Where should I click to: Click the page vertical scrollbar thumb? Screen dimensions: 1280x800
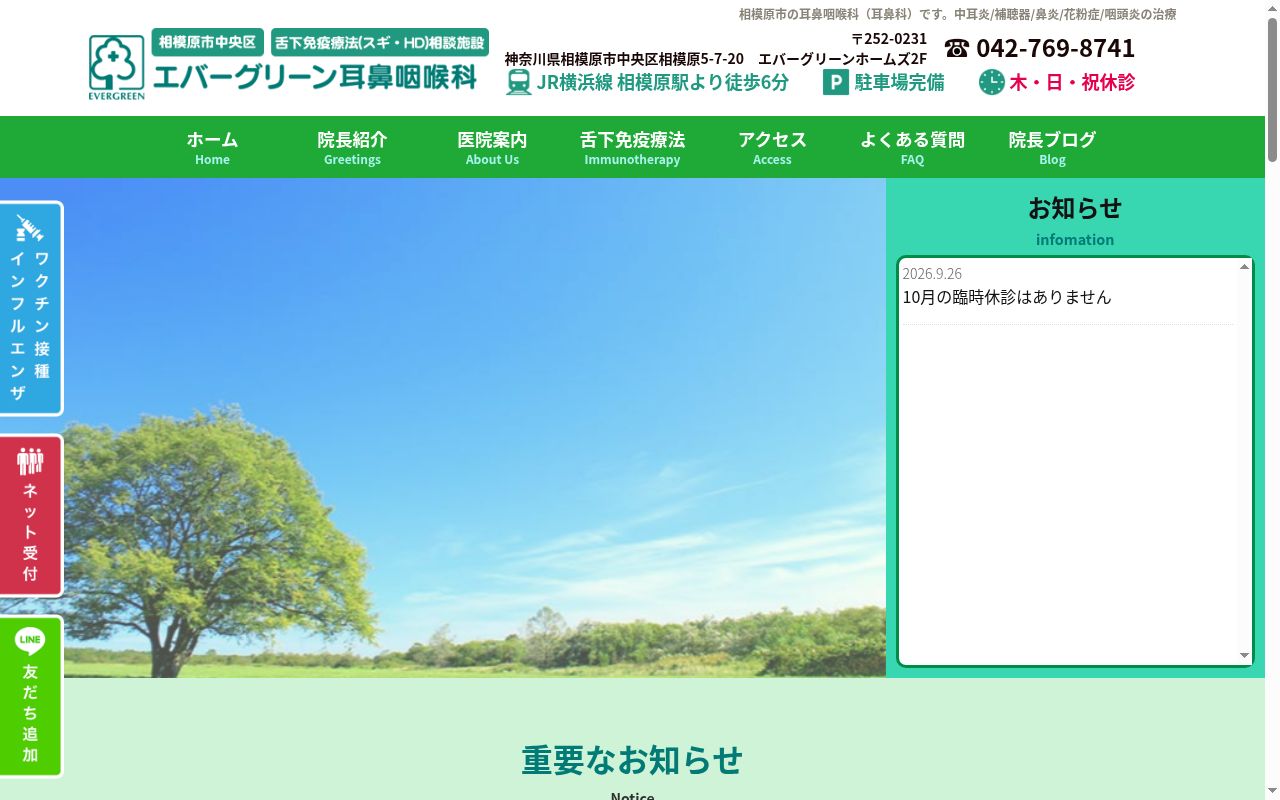click(x=1272, y=90)
